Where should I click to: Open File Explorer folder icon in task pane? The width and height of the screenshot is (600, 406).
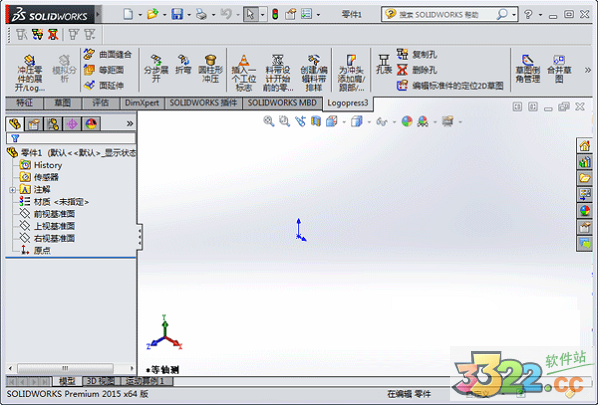coord(584,178)
